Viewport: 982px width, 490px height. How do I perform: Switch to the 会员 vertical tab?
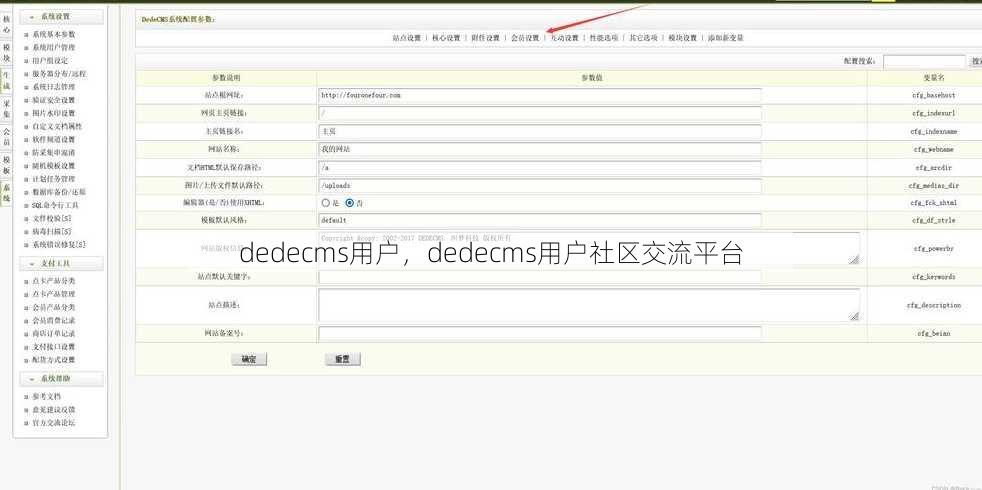(6, 137)
